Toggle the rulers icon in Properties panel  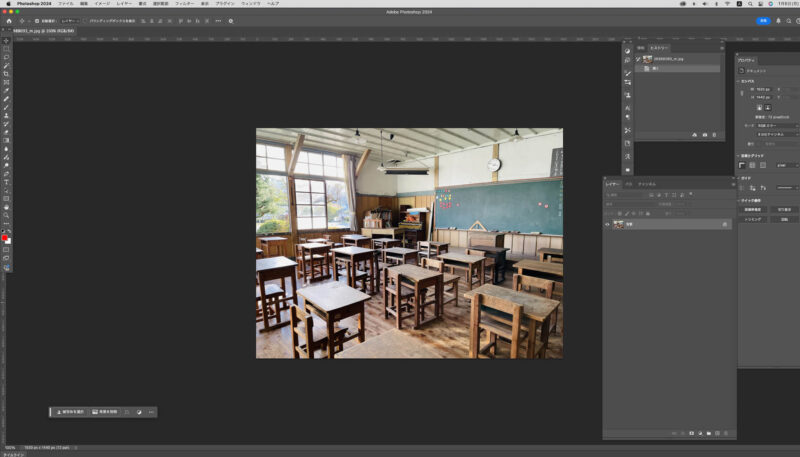click(742, 165)
